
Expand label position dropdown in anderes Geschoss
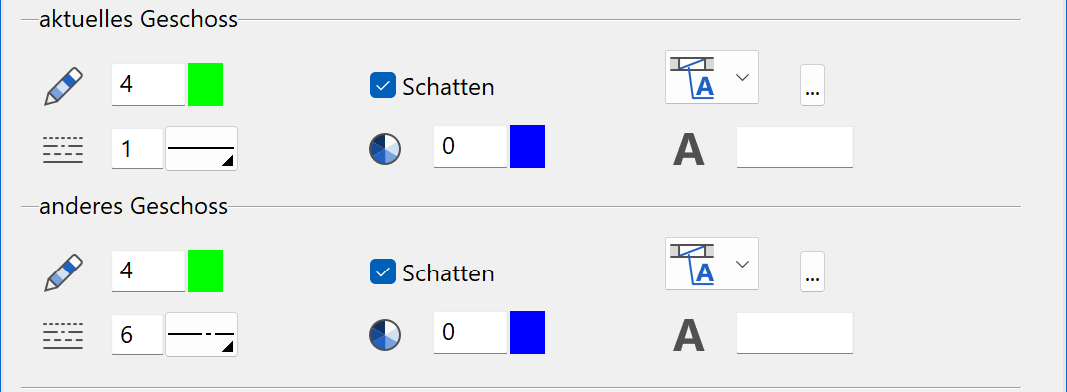click(712, 263)
